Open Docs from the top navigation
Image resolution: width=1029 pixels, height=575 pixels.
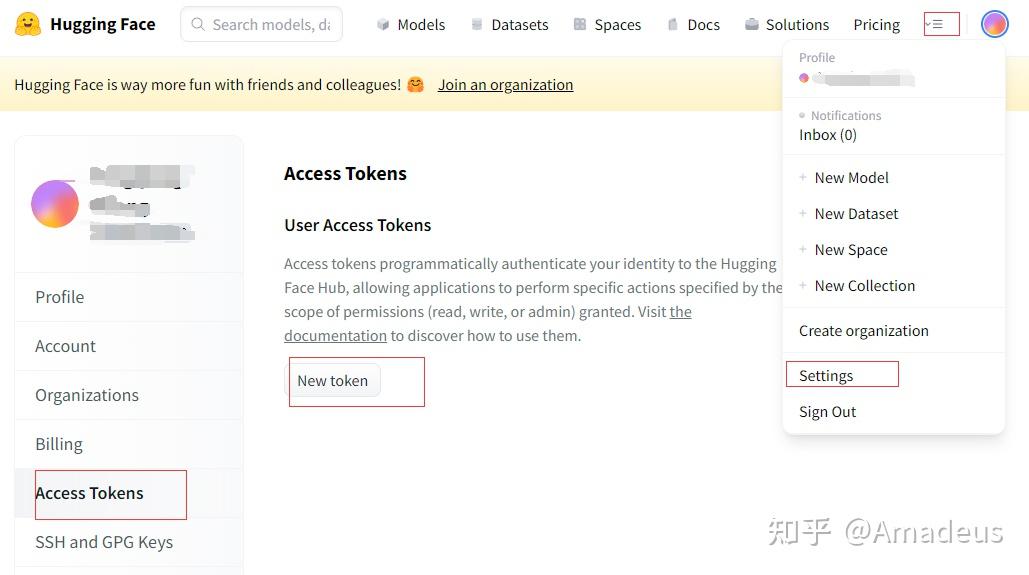click(693, 25)
